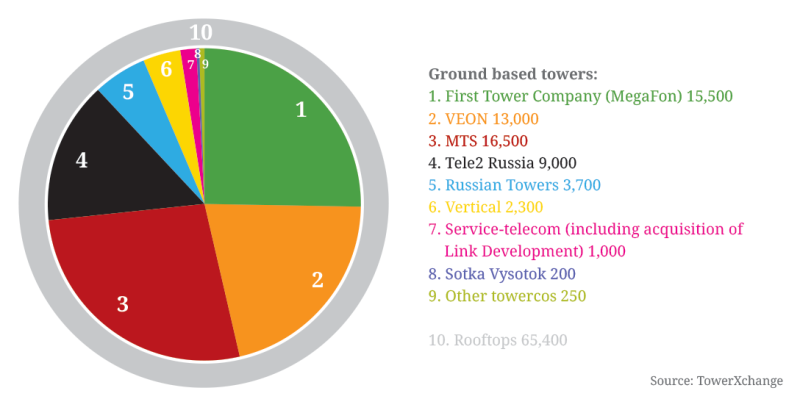Click legend line 'Service-telecom (including acquisition of'
Viewport: 800px width, 410px height.
(586, 229)
